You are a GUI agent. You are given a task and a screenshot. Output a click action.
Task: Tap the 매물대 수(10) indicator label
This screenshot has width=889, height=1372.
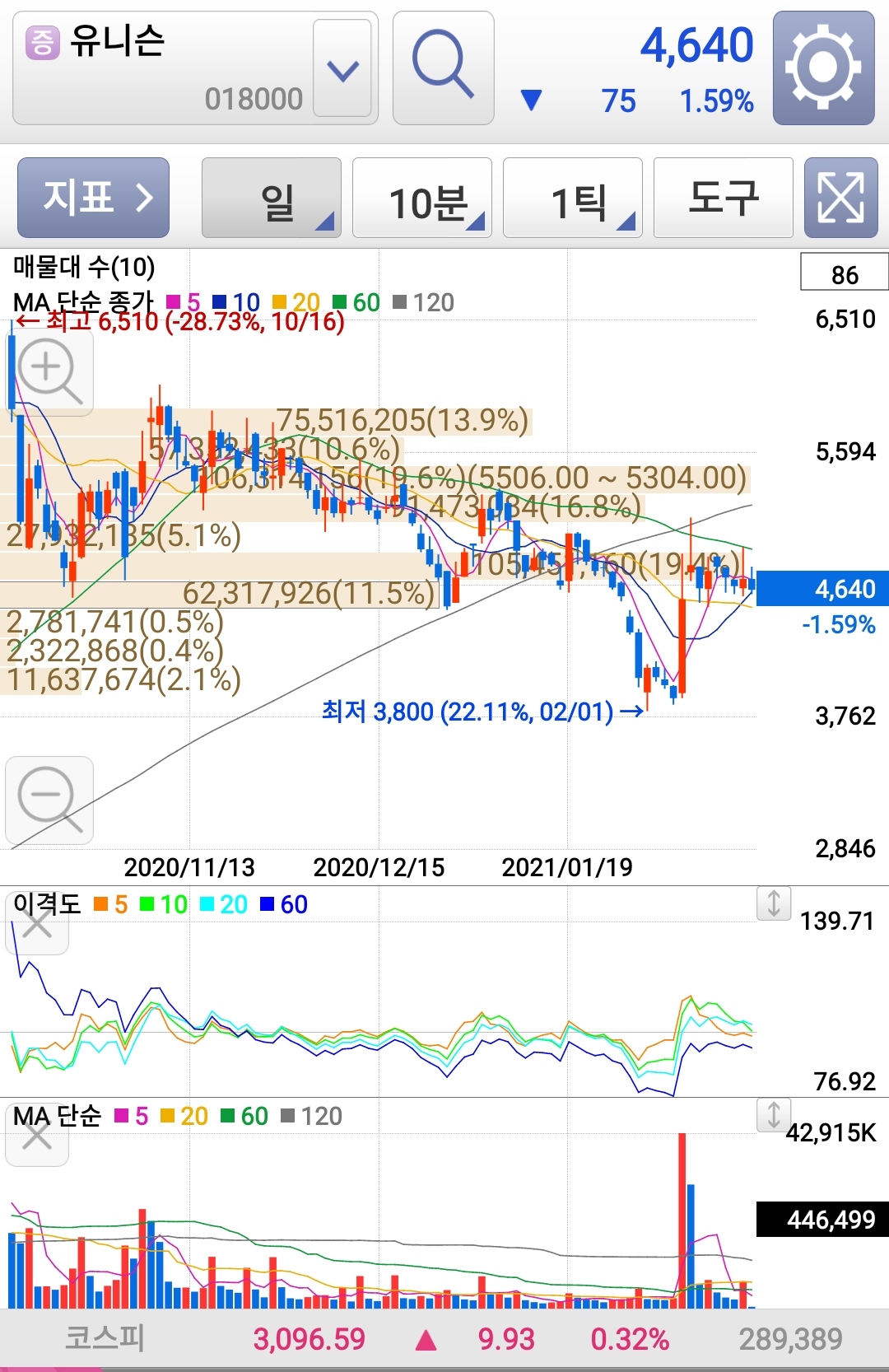84,267
